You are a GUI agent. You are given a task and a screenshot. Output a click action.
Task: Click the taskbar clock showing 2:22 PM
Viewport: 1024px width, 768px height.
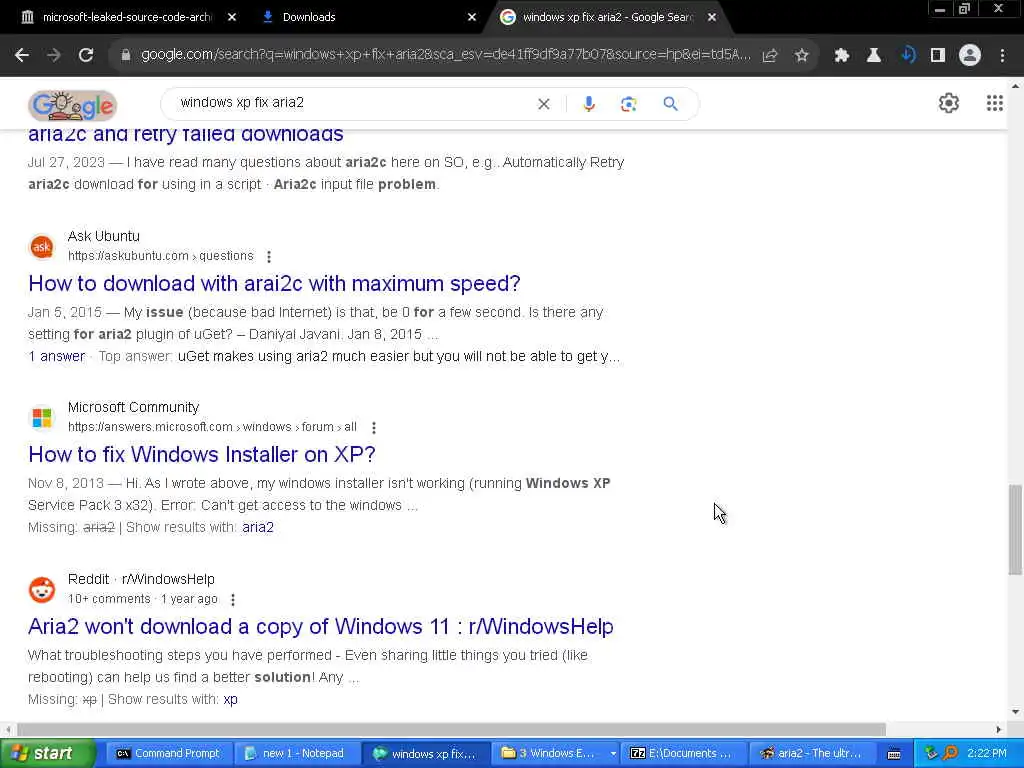pos(987,754)
